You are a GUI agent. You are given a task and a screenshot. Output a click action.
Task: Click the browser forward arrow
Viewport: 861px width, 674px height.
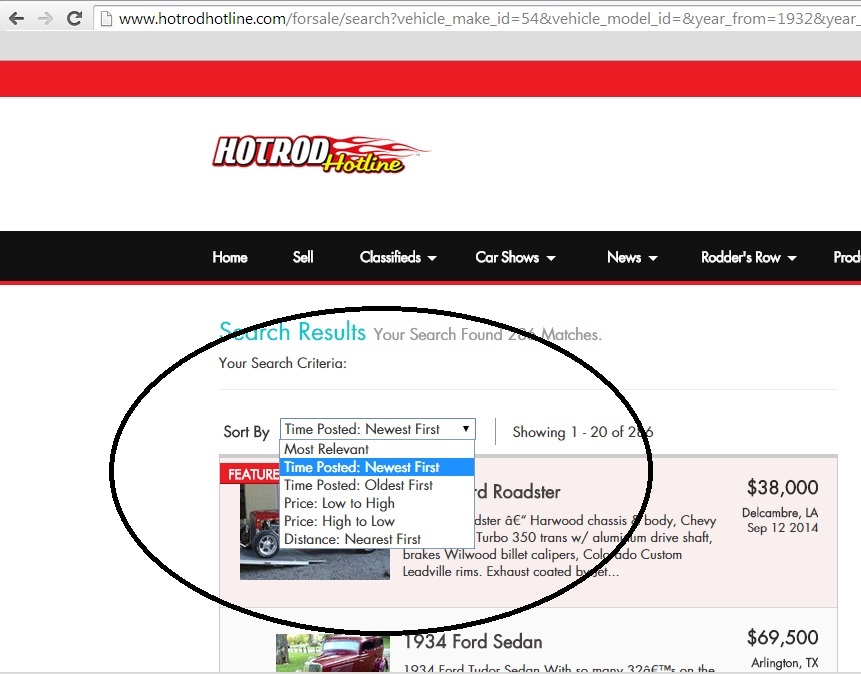tap(45, 18)
